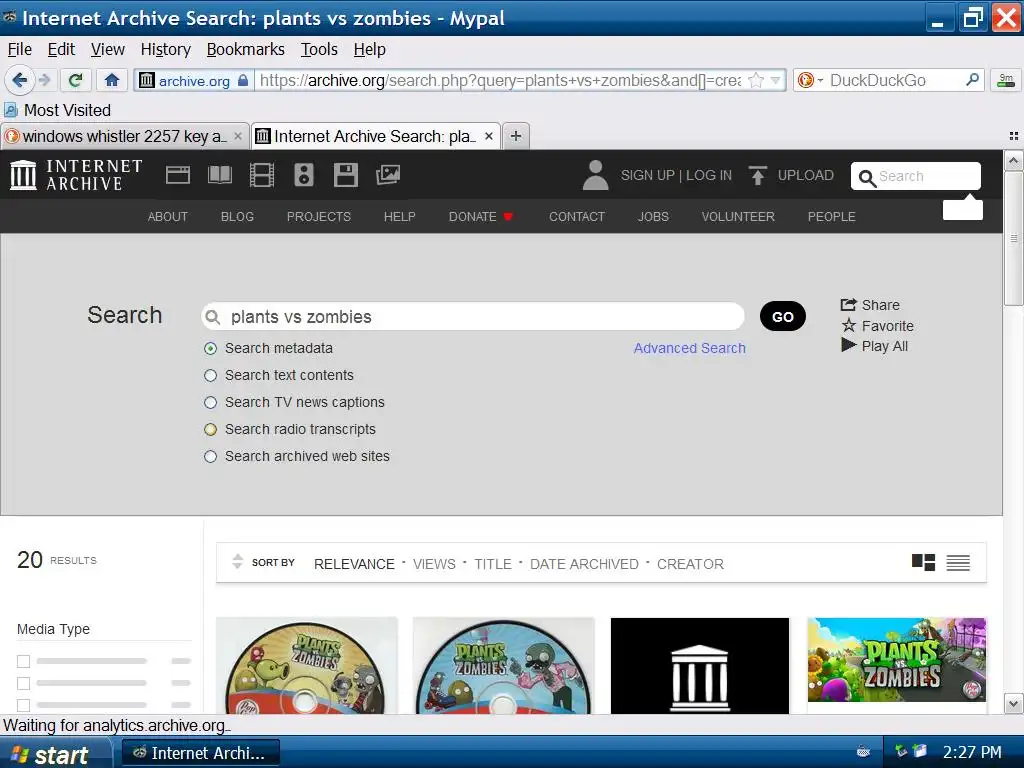The height and width of the screenshot is (768, 1024).
Task: Open the DONATE nav link
Action: pyautogui.click(x=481, y=216)
